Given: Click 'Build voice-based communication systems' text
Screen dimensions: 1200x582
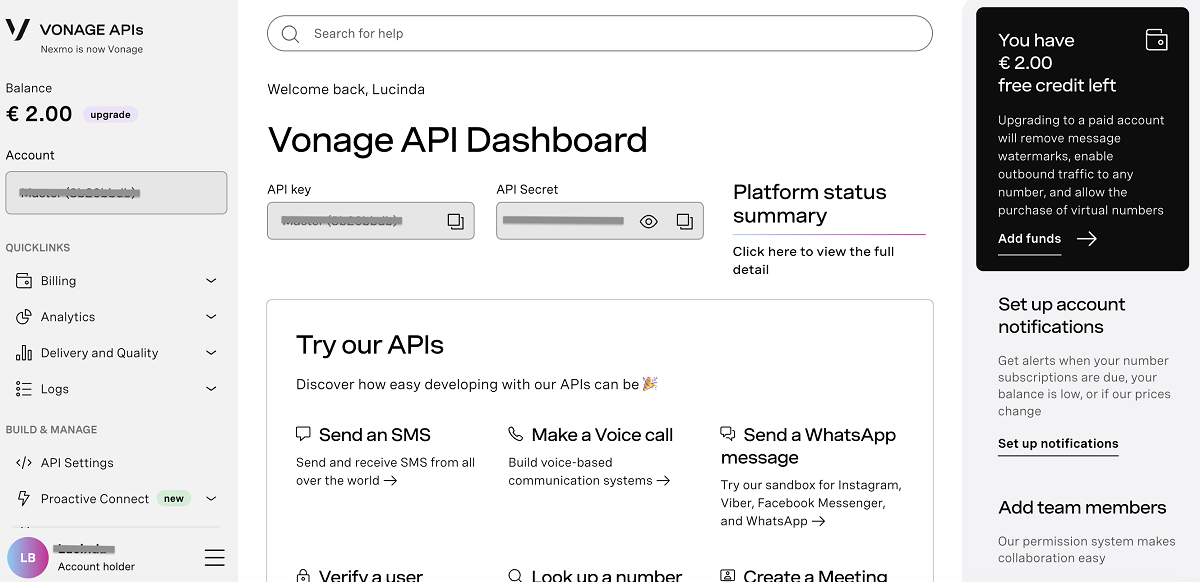Looking at the screenshot, I should pyautogui.click(x=588, y=472).
